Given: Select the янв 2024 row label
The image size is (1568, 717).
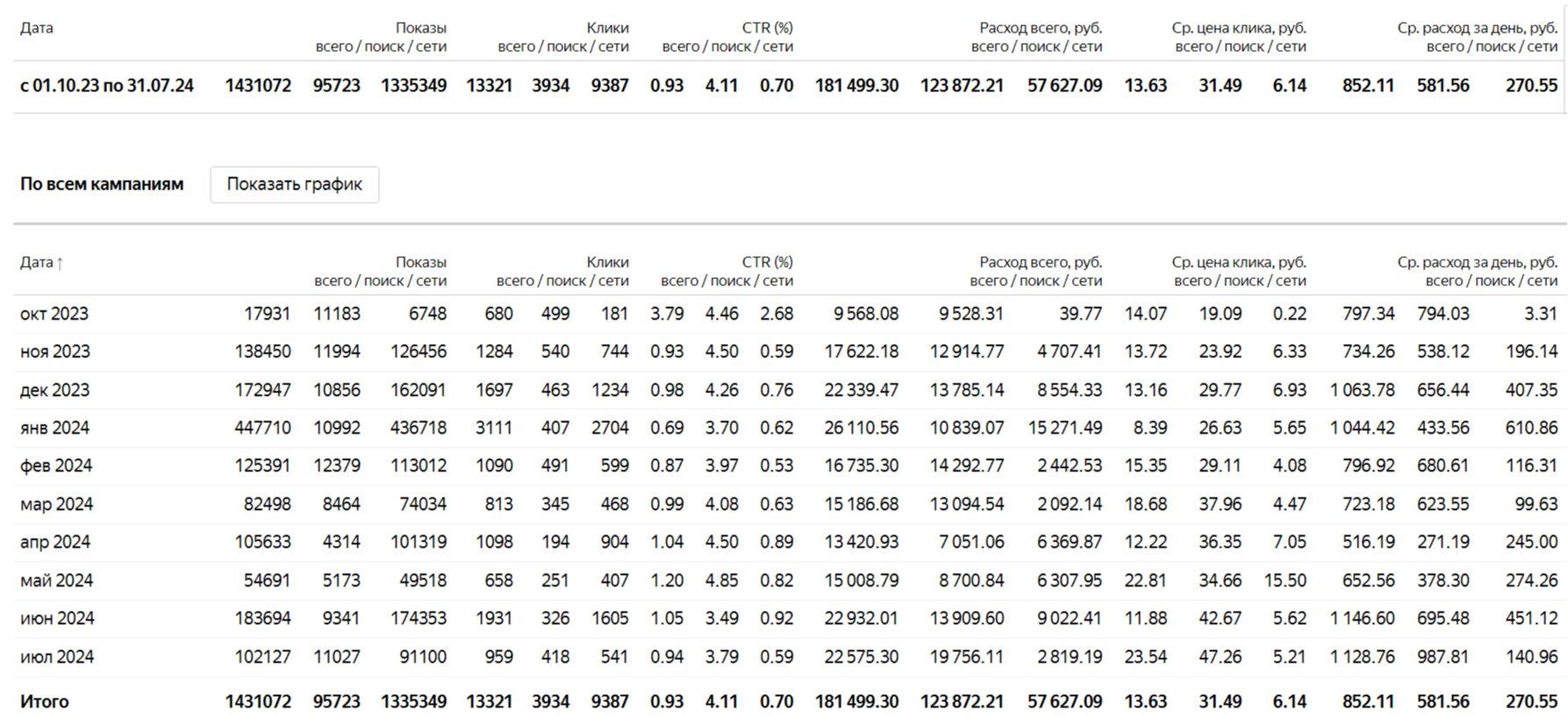Looking at the screenshot, I should coord(55,427).
